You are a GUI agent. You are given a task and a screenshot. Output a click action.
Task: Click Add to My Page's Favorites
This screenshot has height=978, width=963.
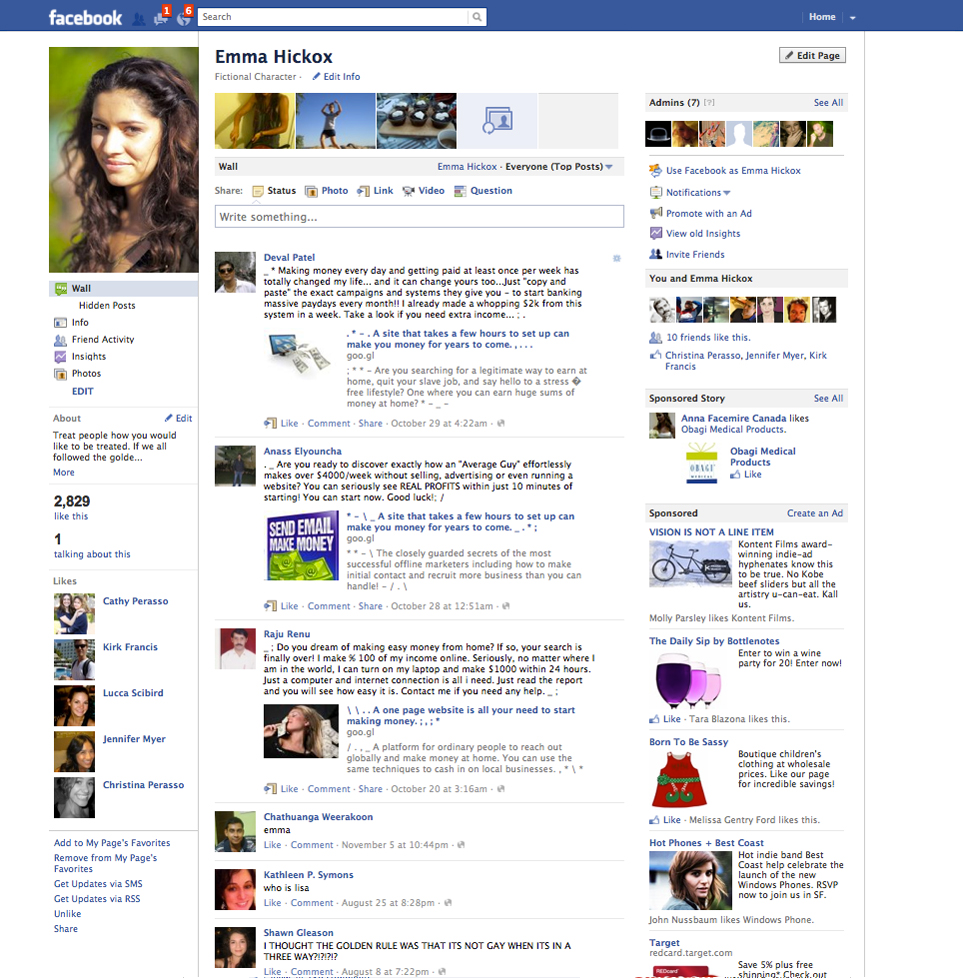pos(112,843)
